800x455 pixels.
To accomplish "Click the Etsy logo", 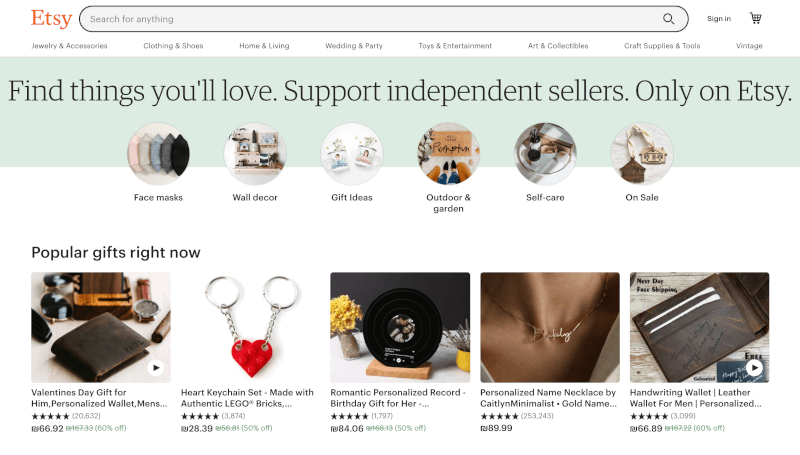I will (x=51, y=18).
